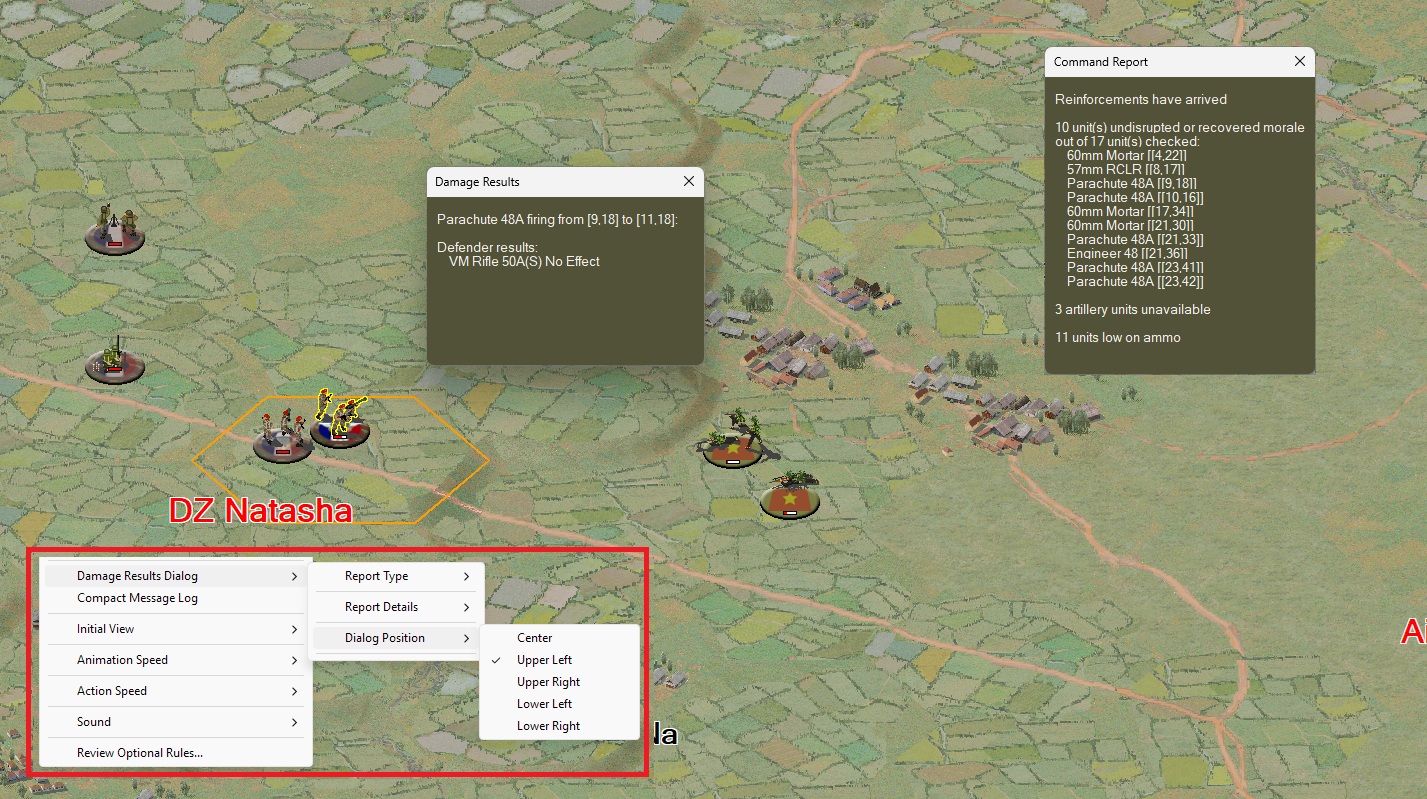
Task: Toggle the Compact Message Log option
Action: 176,598
